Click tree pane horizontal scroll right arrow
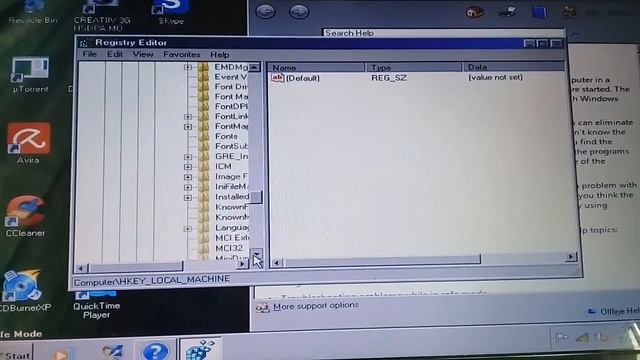The image size is (640, 360). pyautogui.click(x=242, y=264)
